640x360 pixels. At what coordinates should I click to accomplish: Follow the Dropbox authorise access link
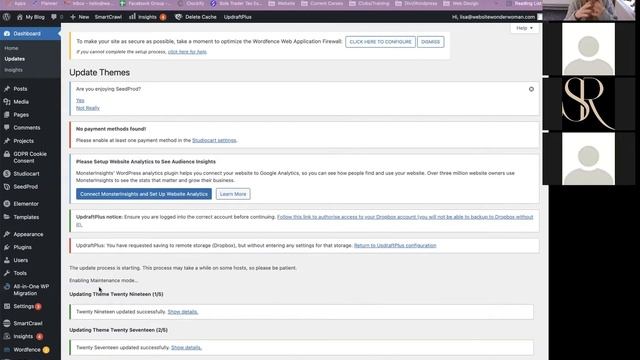click(405, 217)
